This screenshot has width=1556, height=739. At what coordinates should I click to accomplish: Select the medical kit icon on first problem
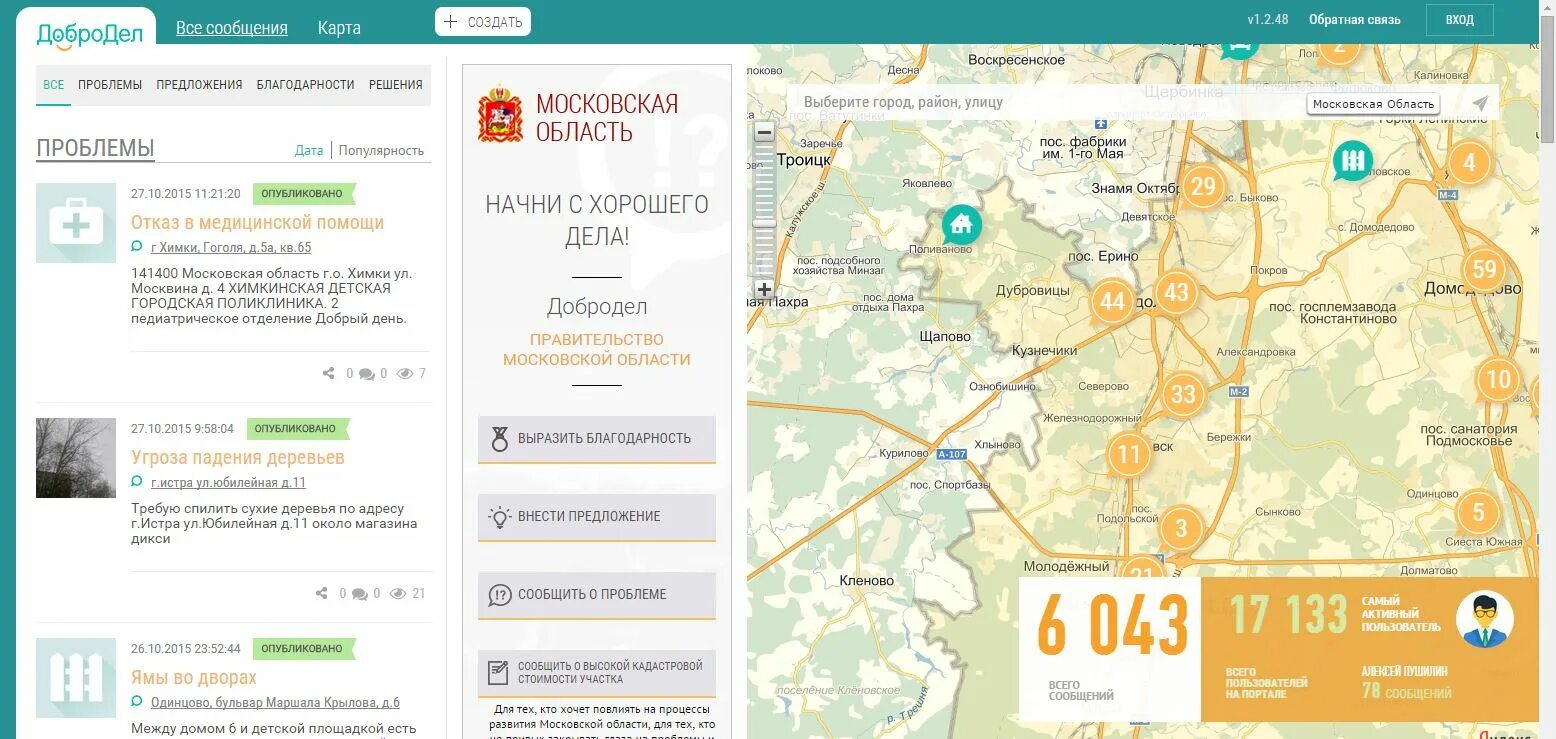(x=76, y=222)
